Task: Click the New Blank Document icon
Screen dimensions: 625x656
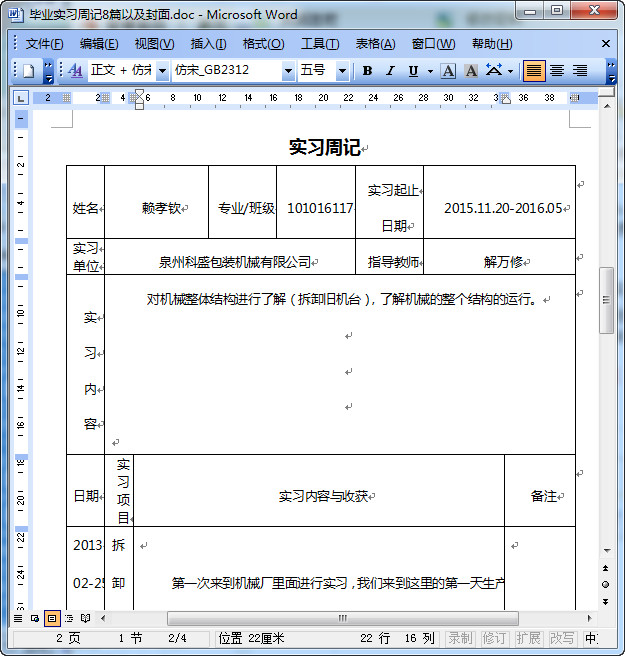Action: click(28, 71)
